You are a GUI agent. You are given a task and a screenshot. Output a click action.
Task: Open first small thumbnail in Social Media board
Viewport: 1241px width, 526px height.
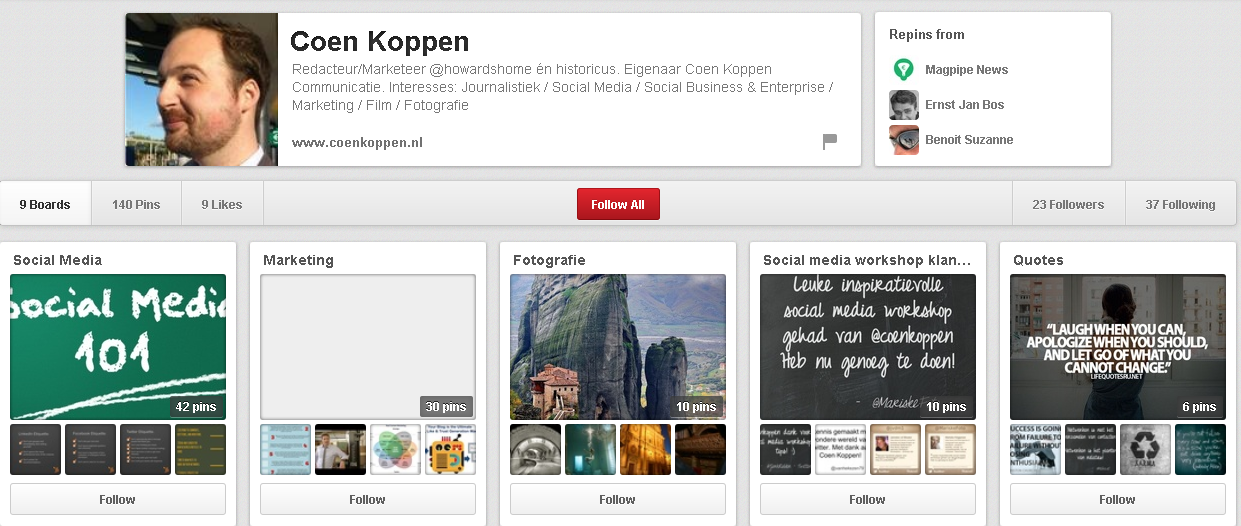(35, 449)
